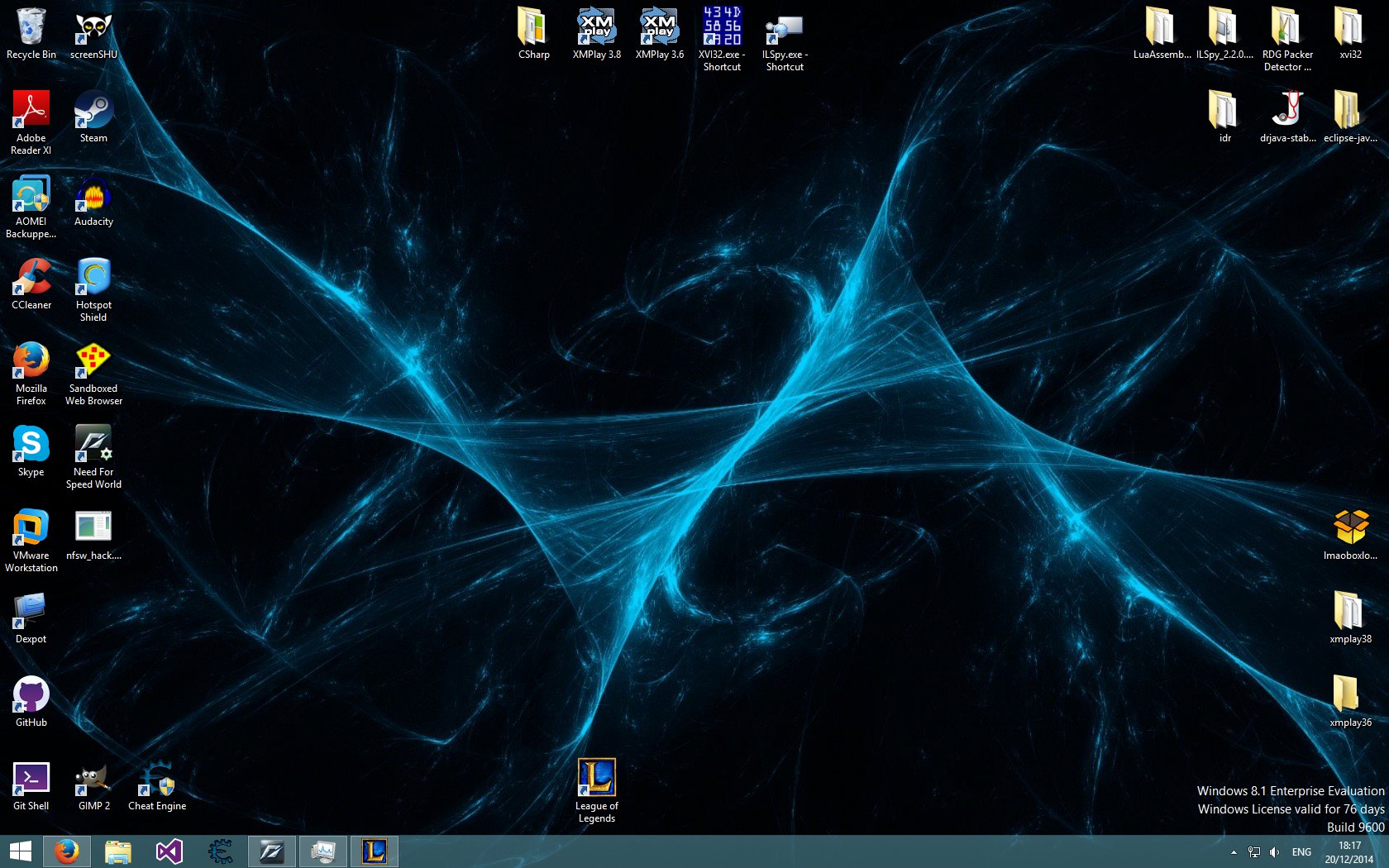This screenshot has height=868, width=1389.
Task: Select the Git Shell desktop shortcut
Action: click(x=31, y=785)
